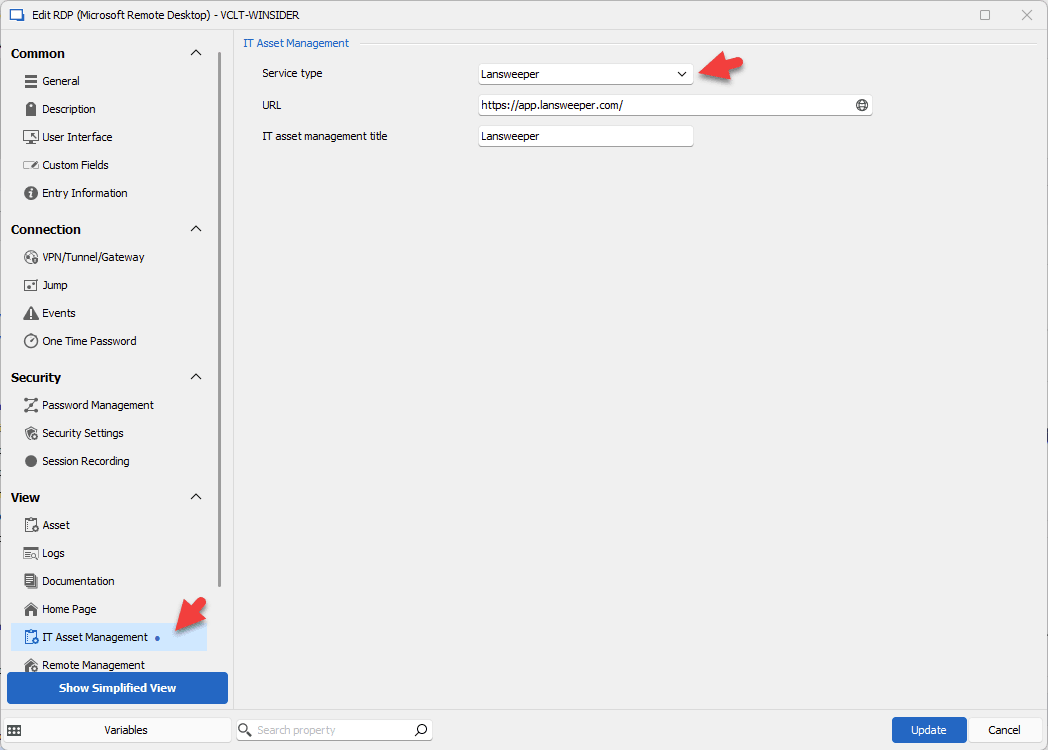Collapse the Connection section
Viewport: 1048px width, 750px height.
(x=196, y=229)
